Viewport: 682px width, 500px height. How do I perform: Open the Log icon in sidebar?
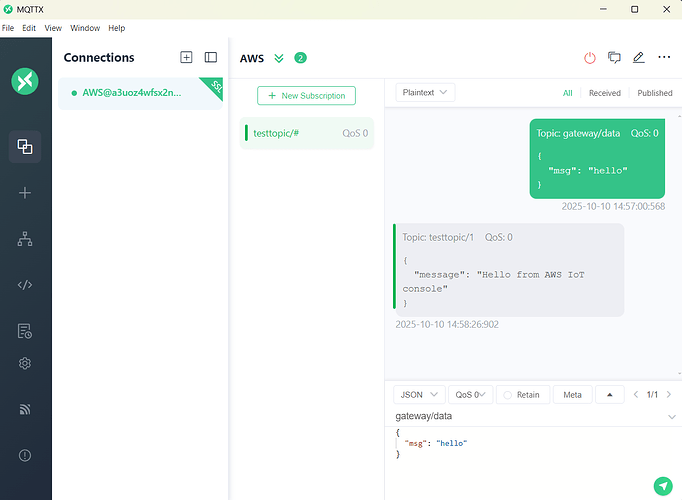(25, 331)
